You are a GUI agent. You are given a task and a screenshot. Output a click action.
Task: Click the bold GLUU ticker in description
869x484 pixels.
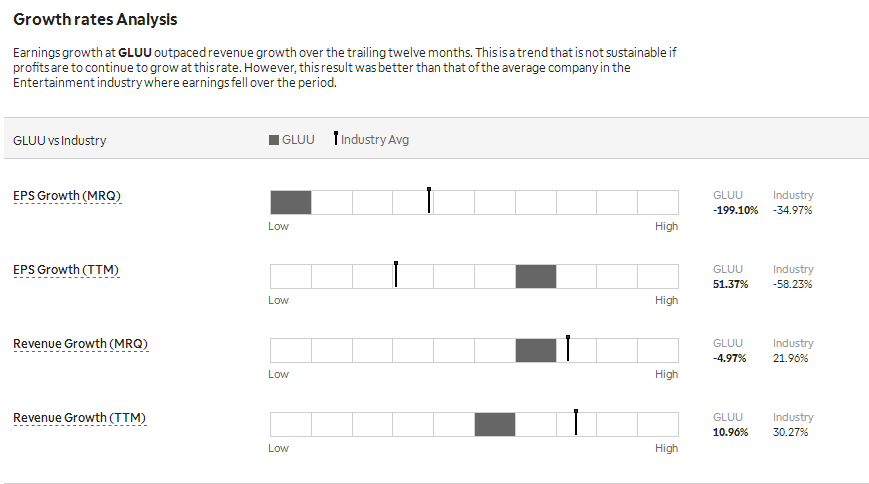pyautogui.click(x=135, y=53)
